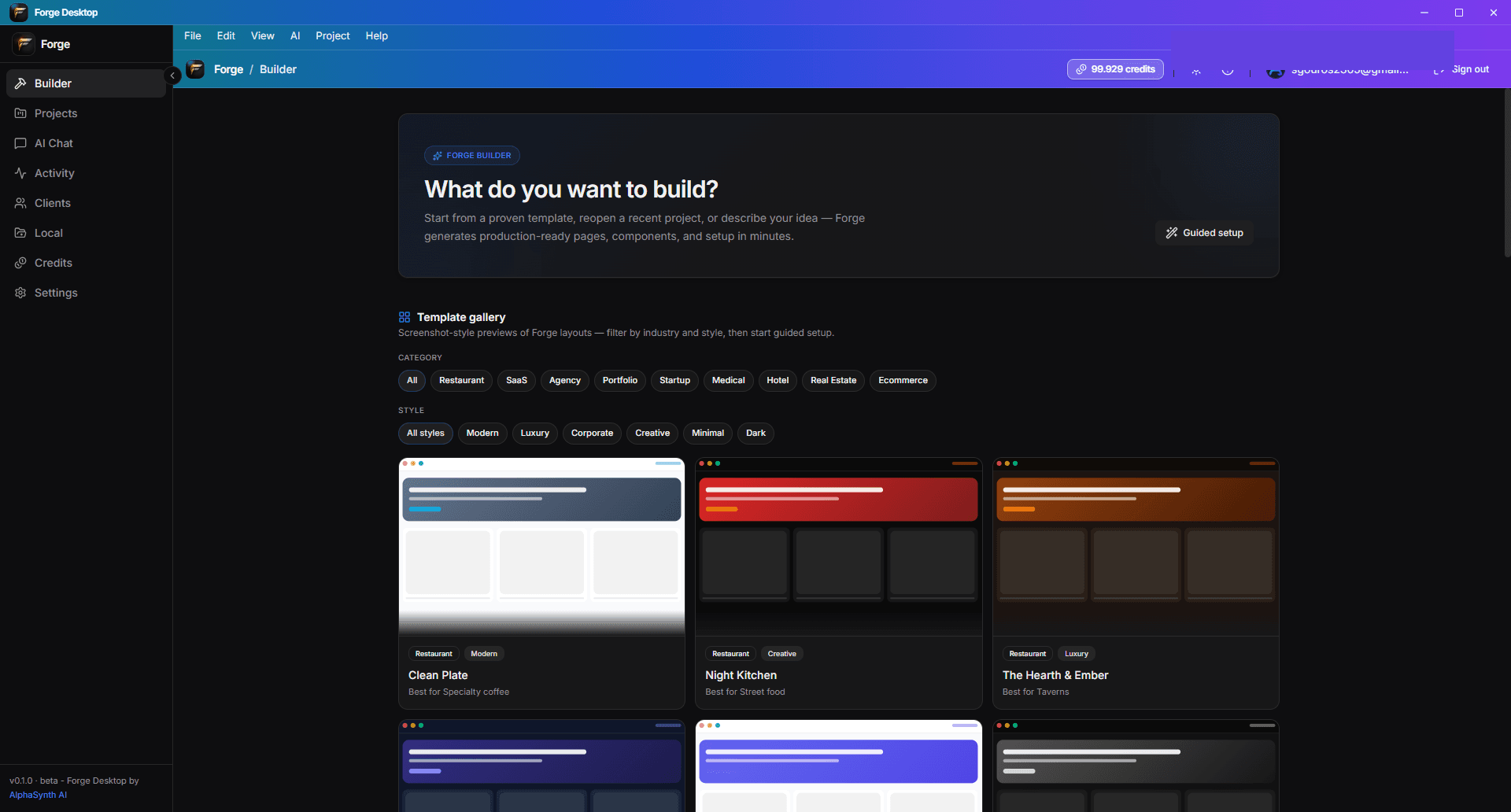
Task: Click the Night Kitchen template title
Action: [741, 675]
